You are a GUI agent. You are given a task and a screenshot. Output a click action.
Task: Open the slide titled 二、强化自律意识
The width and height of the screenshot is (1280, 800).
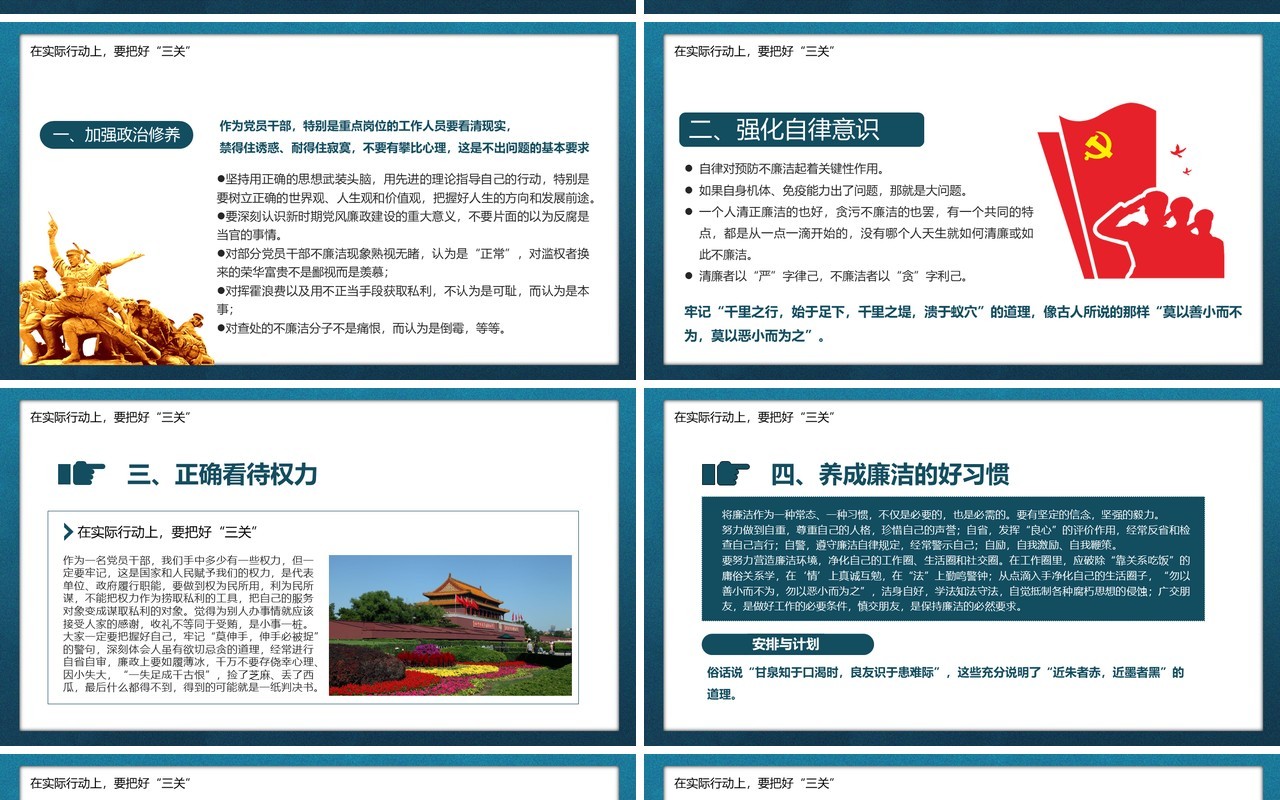click(x=963, y=201)
